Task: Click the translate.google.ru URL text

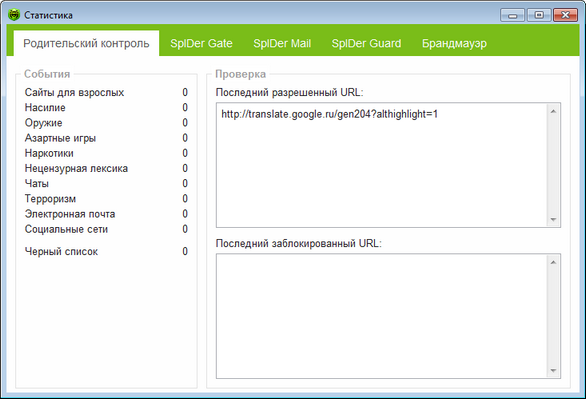Action: tap(329, 114)
